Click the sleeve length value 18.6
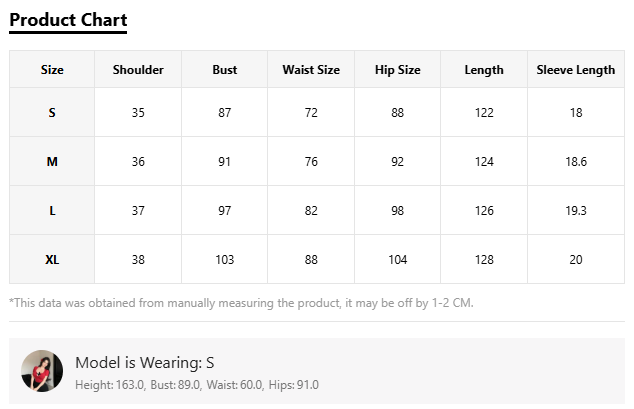 click(x=576, y=162)
